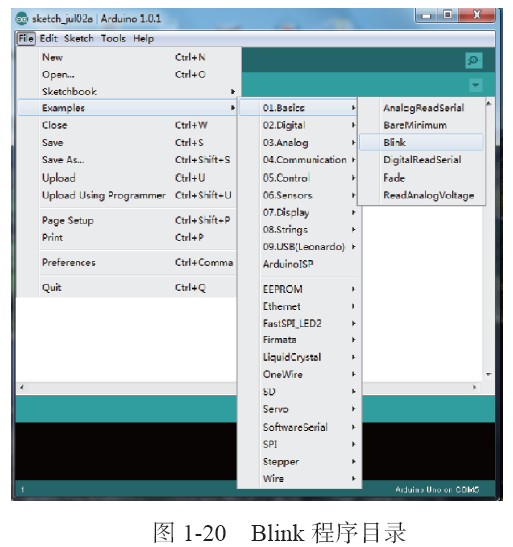Expand the 02.Digital examples submenu
This screenshot has width=513, height=547.
[299, 125]
